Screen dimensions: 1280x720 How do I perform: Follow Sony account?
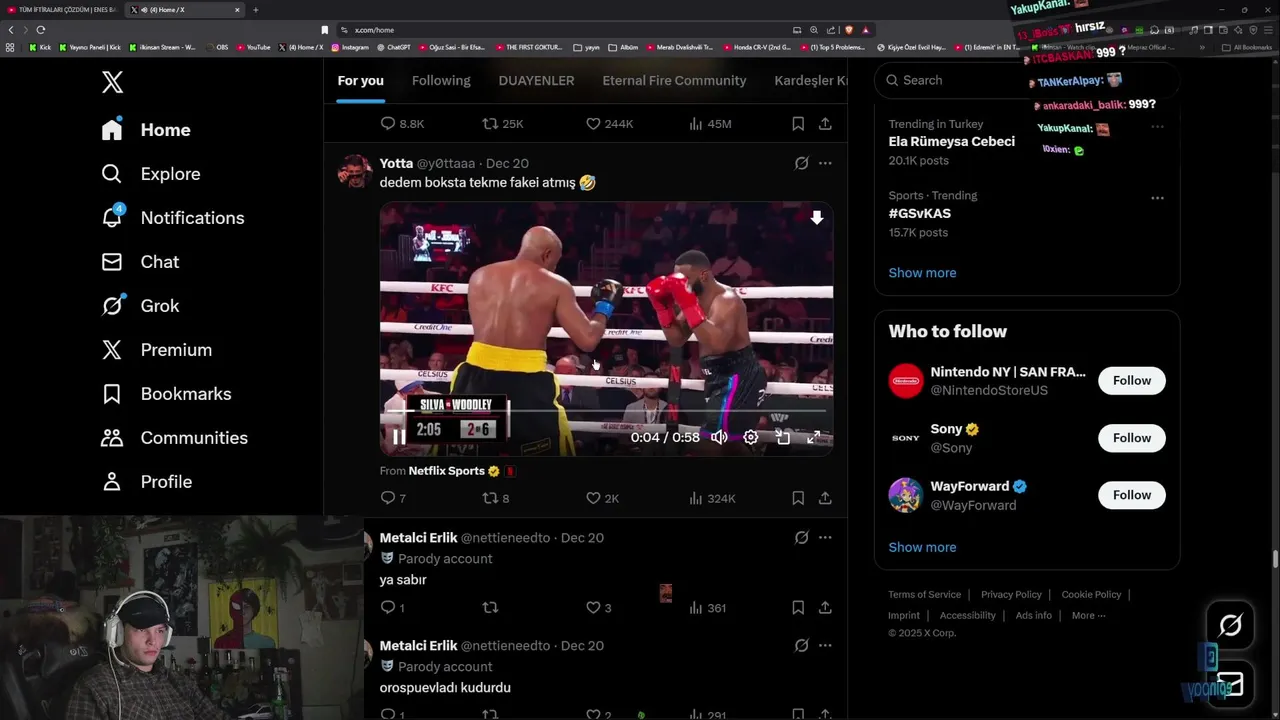(x=1132, y=437)
